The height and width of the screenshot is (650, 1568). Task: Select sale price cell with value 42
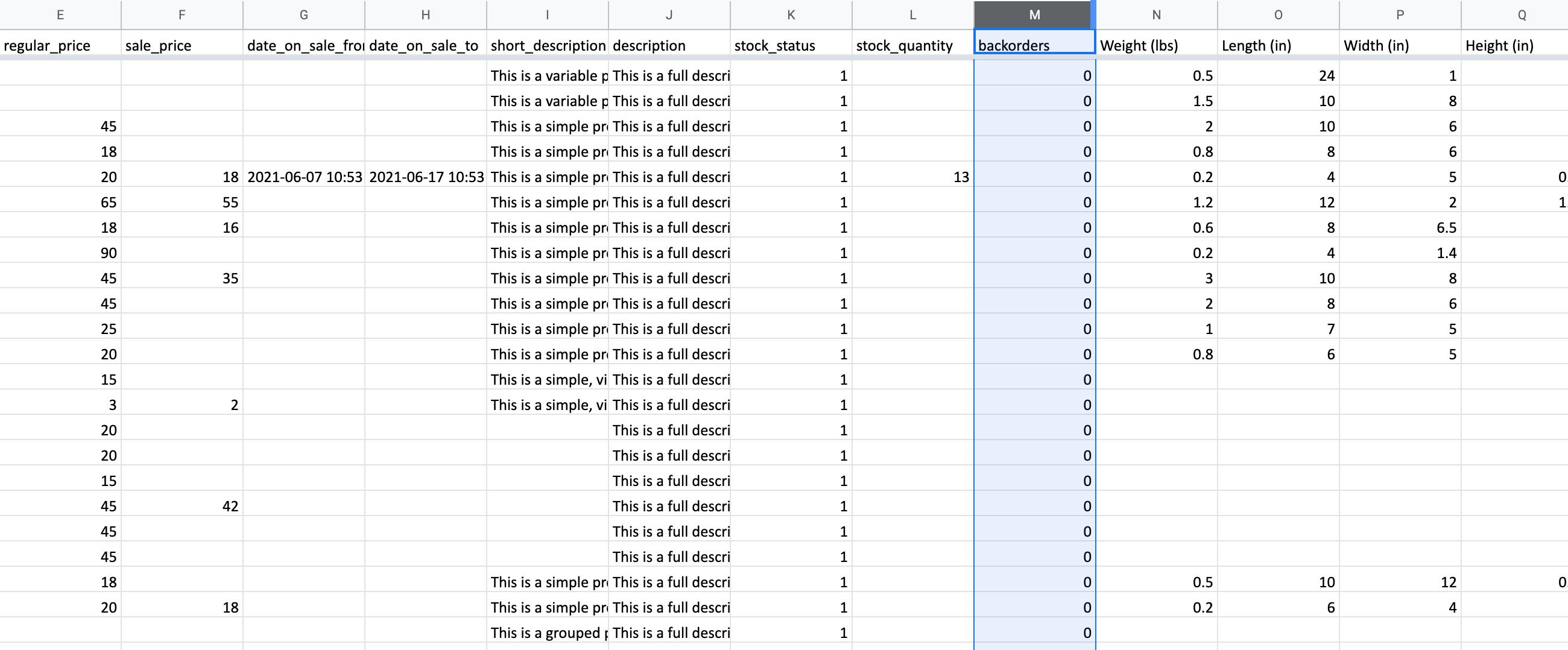pos(182,506)
